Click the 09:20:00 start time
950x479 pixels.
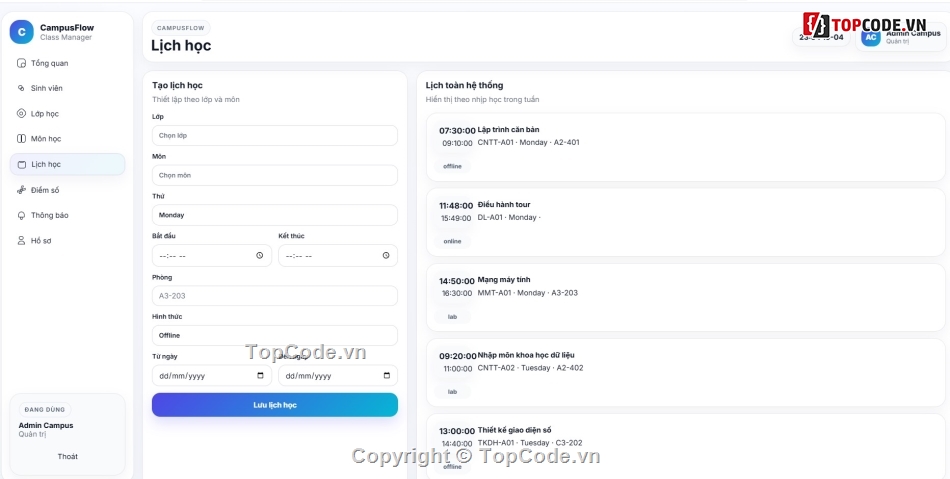pyautogui.click(x=457, y=356)
